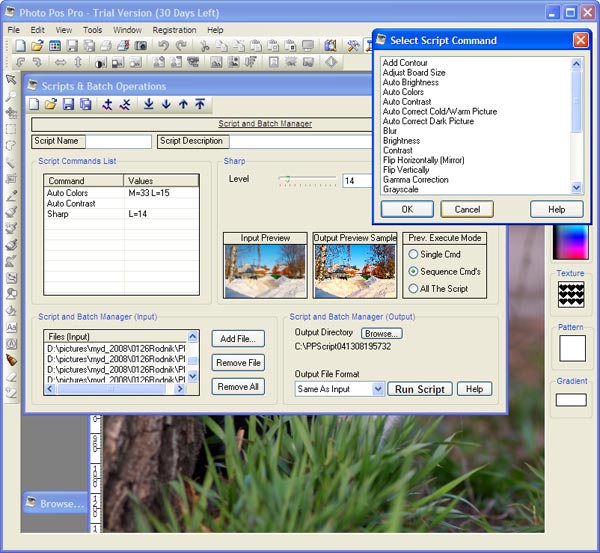Select the Single Cmd radio button
The height and width of the screenshot is (553, 600).
pyautogui.click(x=413, y=254)
